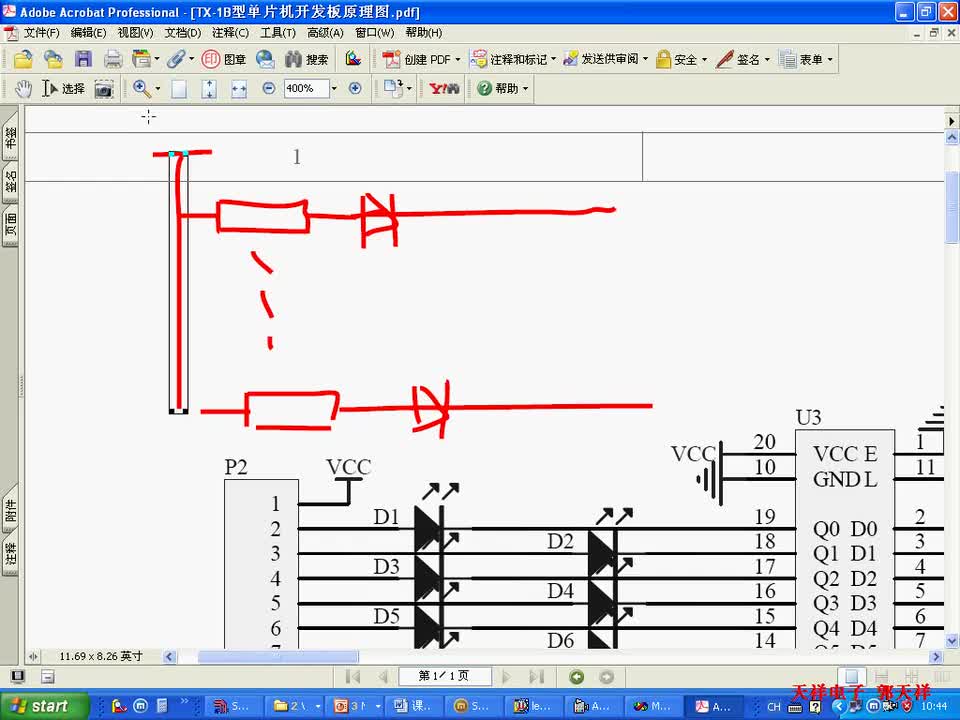
Task: Click the Picture Tasks palette toolbar icon
Action: click(x=353, y=59)
